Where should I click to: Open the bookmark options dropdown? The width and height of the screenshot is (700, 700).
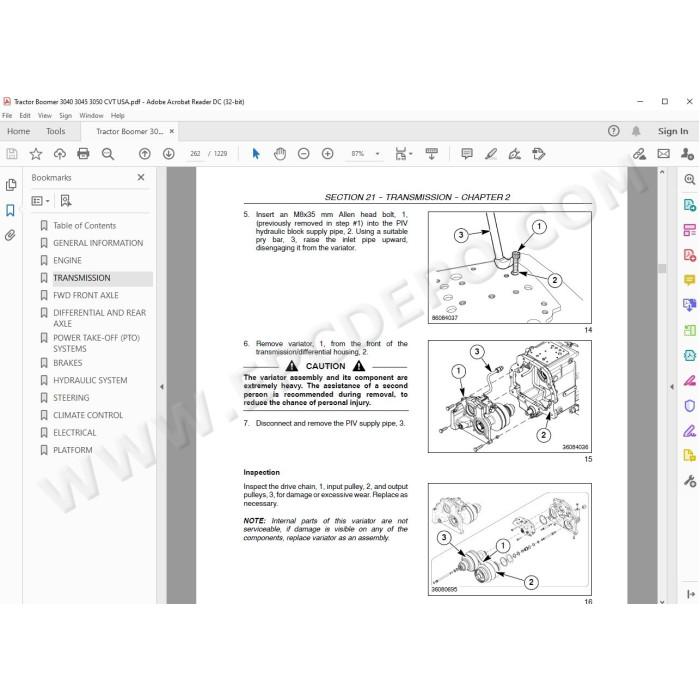(x=40, y=201)
